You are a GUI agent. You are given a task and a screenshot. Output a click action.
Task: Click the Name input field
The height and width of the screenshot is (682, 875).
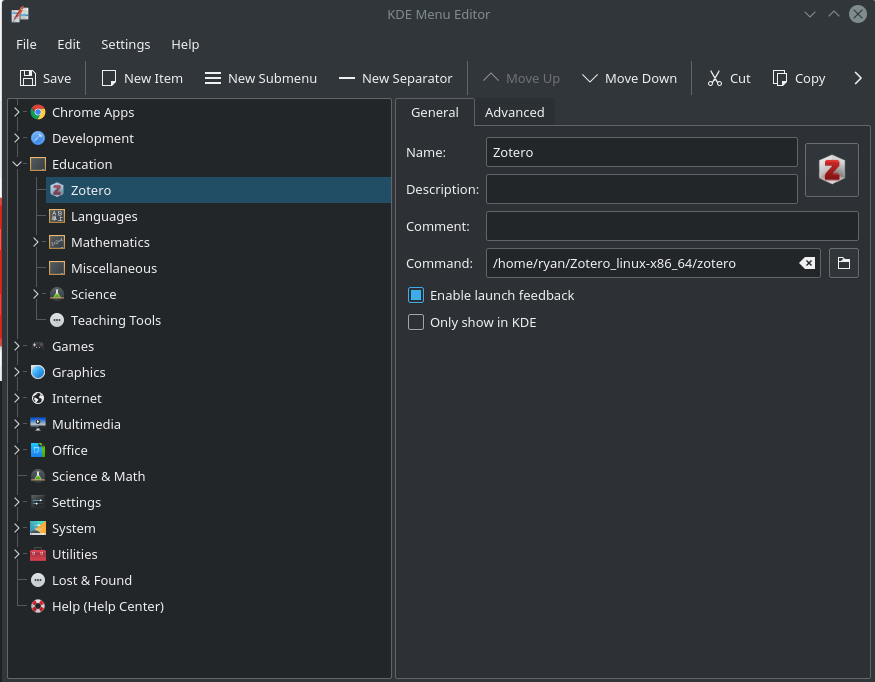[x=641, y=152]
